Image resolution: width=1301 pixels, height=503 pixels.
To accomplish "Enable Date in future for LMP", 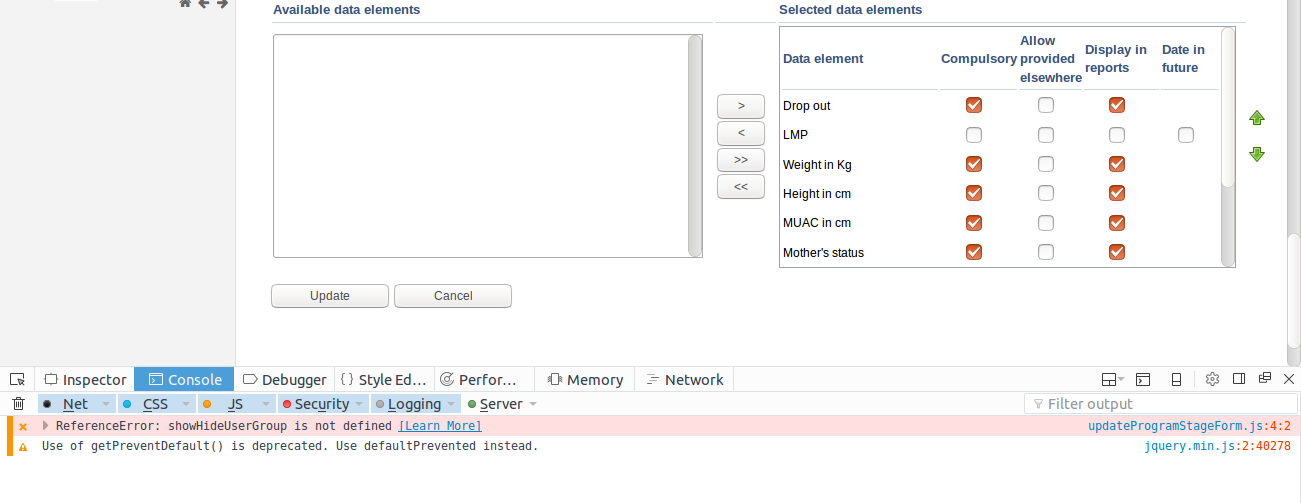I will click(1186, 135).
